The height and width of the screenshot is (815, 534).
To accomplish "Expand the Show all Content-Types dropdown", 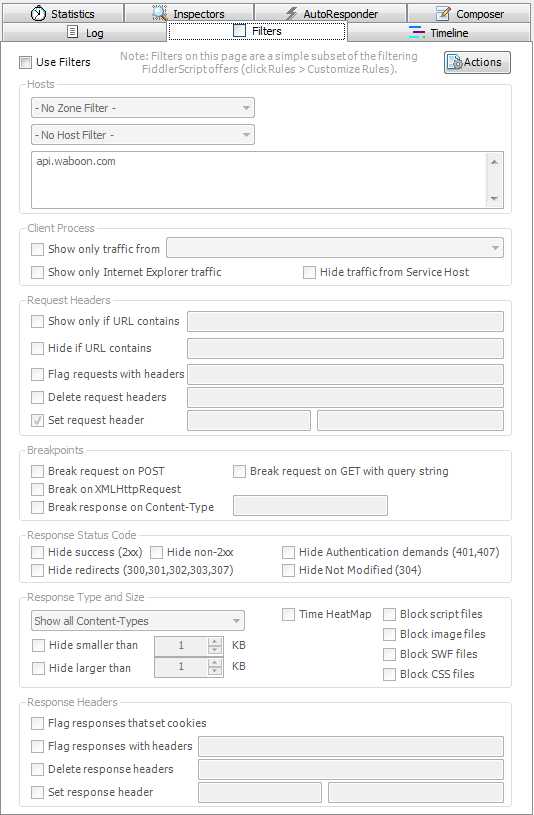I will tap(138, 621).
